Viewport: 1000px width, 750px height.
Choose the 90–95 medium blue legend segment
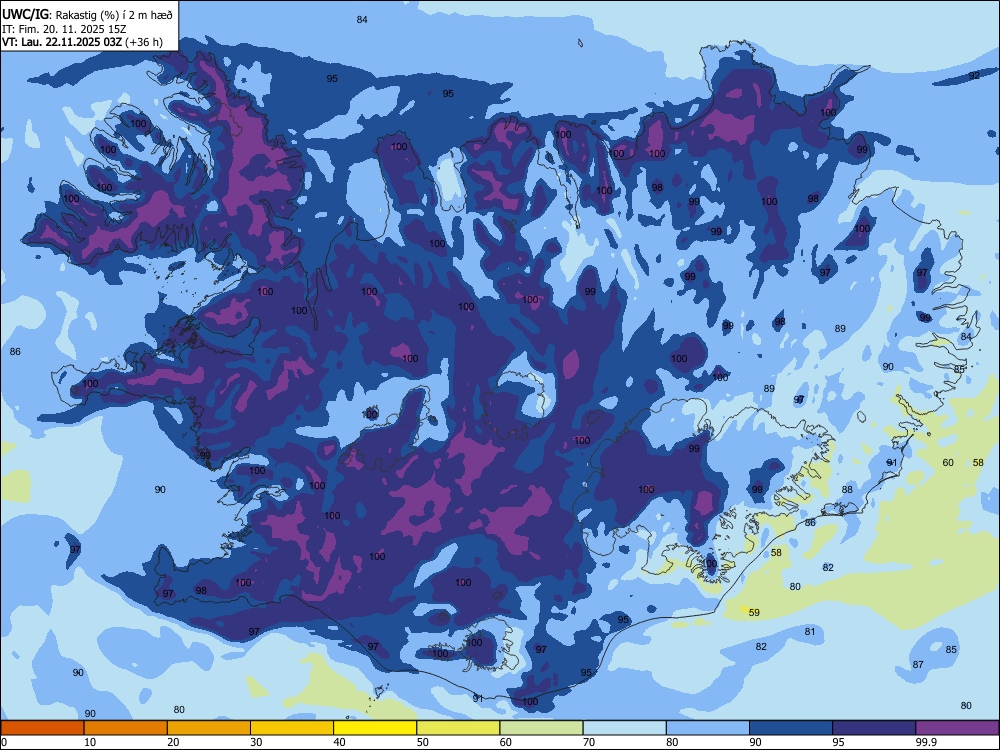(791, 728)
